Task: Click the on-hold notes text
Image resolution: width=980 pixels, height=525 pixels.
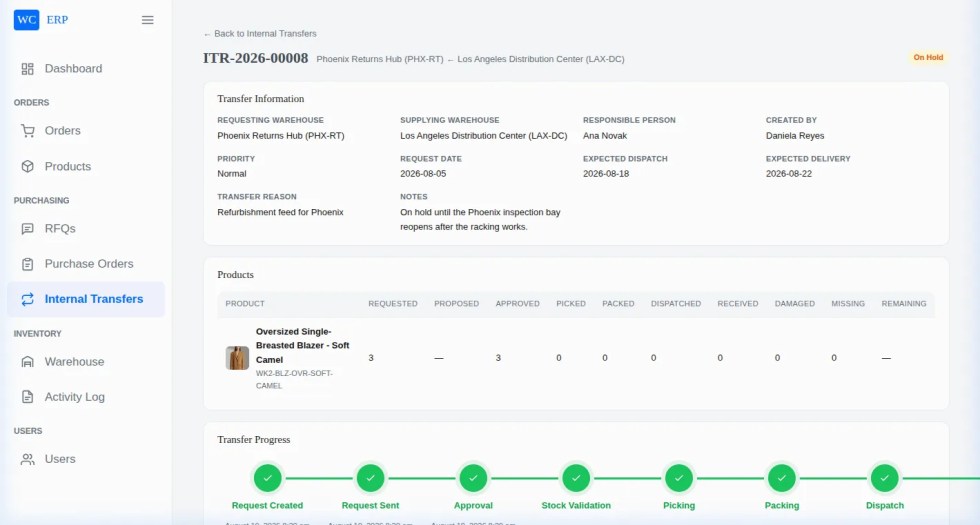Action: coord(481,219)
